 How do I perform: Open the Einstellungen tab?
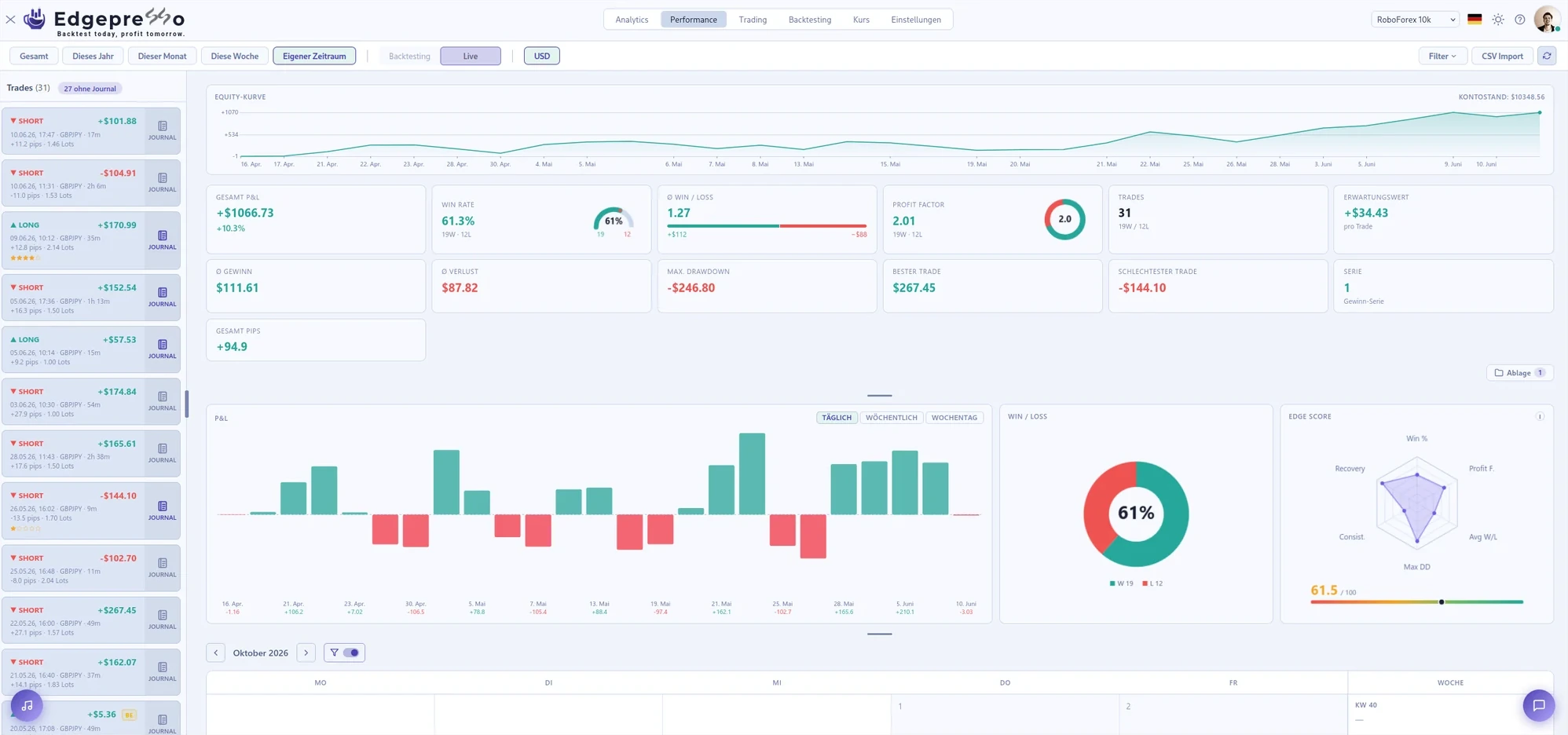(x=916, y=20)
